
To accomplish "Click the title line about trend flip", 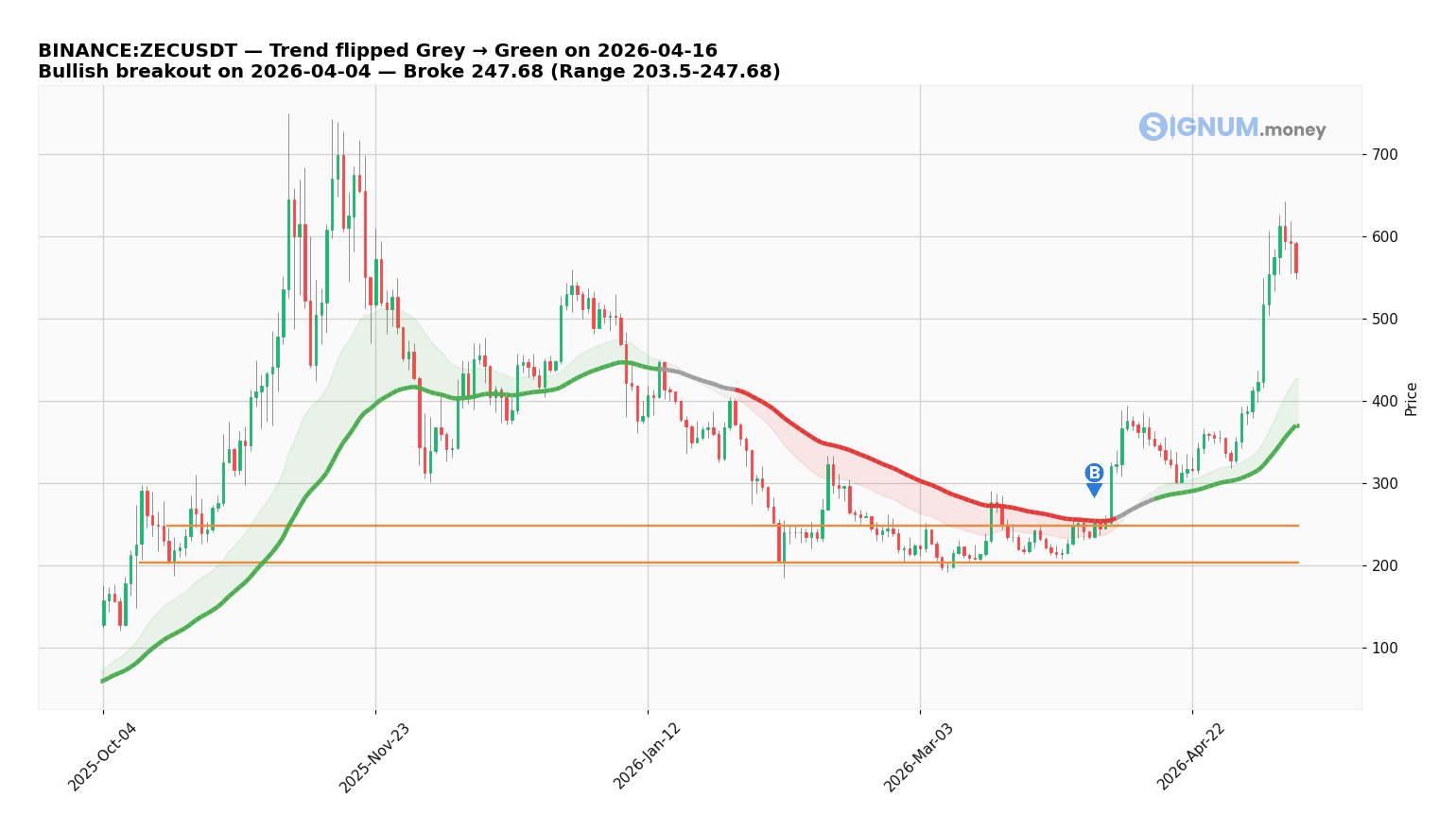I will [x=377, y=51].
